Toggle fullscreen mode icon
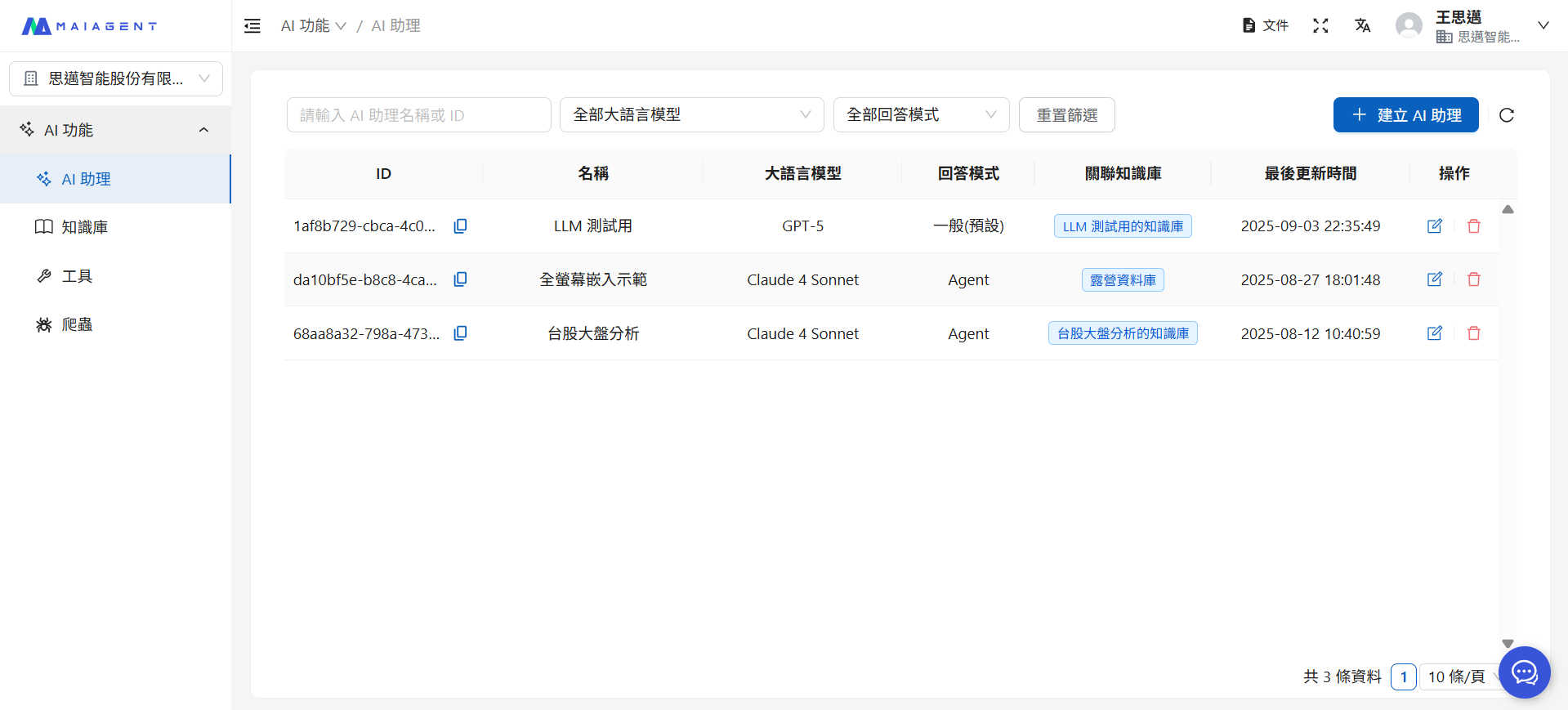Screen dimensions: 1568x710 click(x=1320, y=26)
